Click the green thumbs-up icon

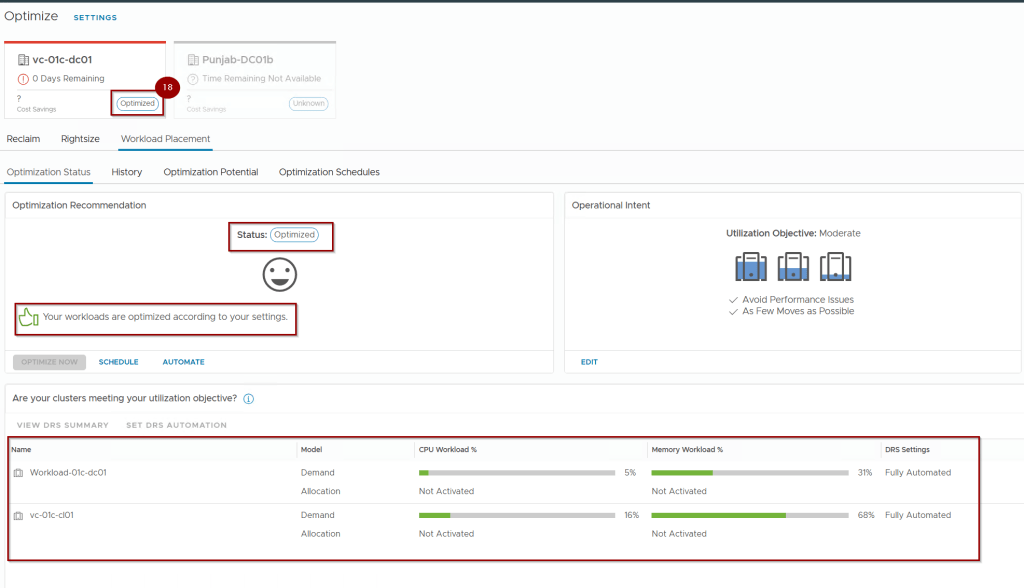(27, 318)
